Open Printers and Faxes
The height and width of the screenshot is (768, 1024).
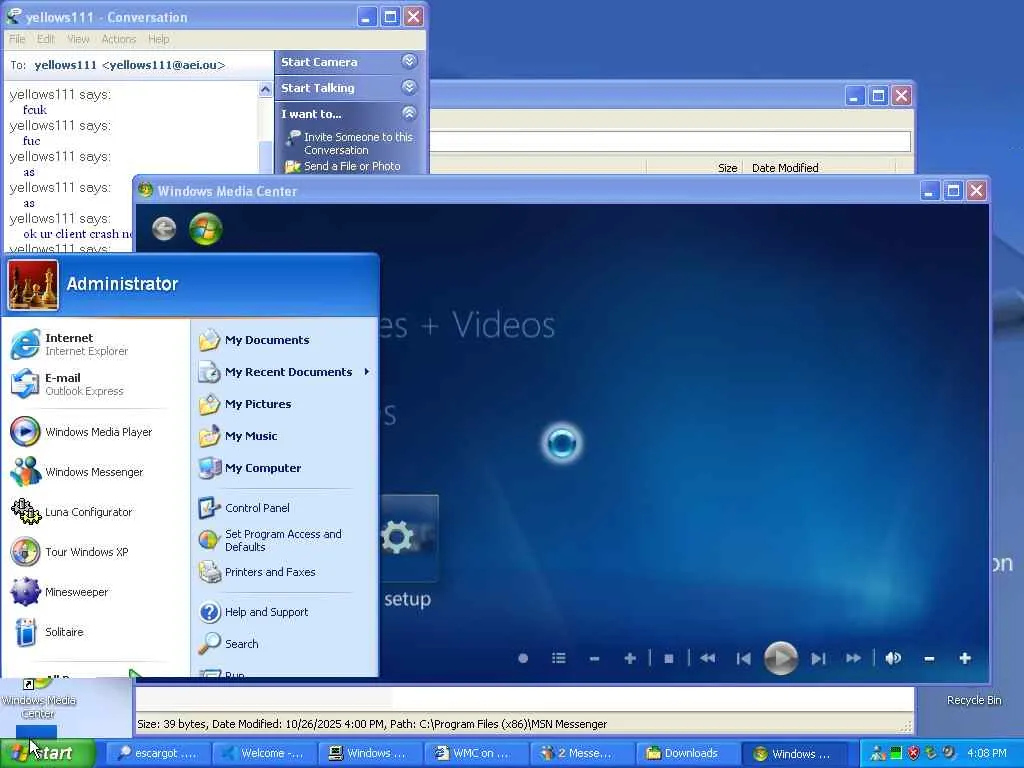click(257, 572)
